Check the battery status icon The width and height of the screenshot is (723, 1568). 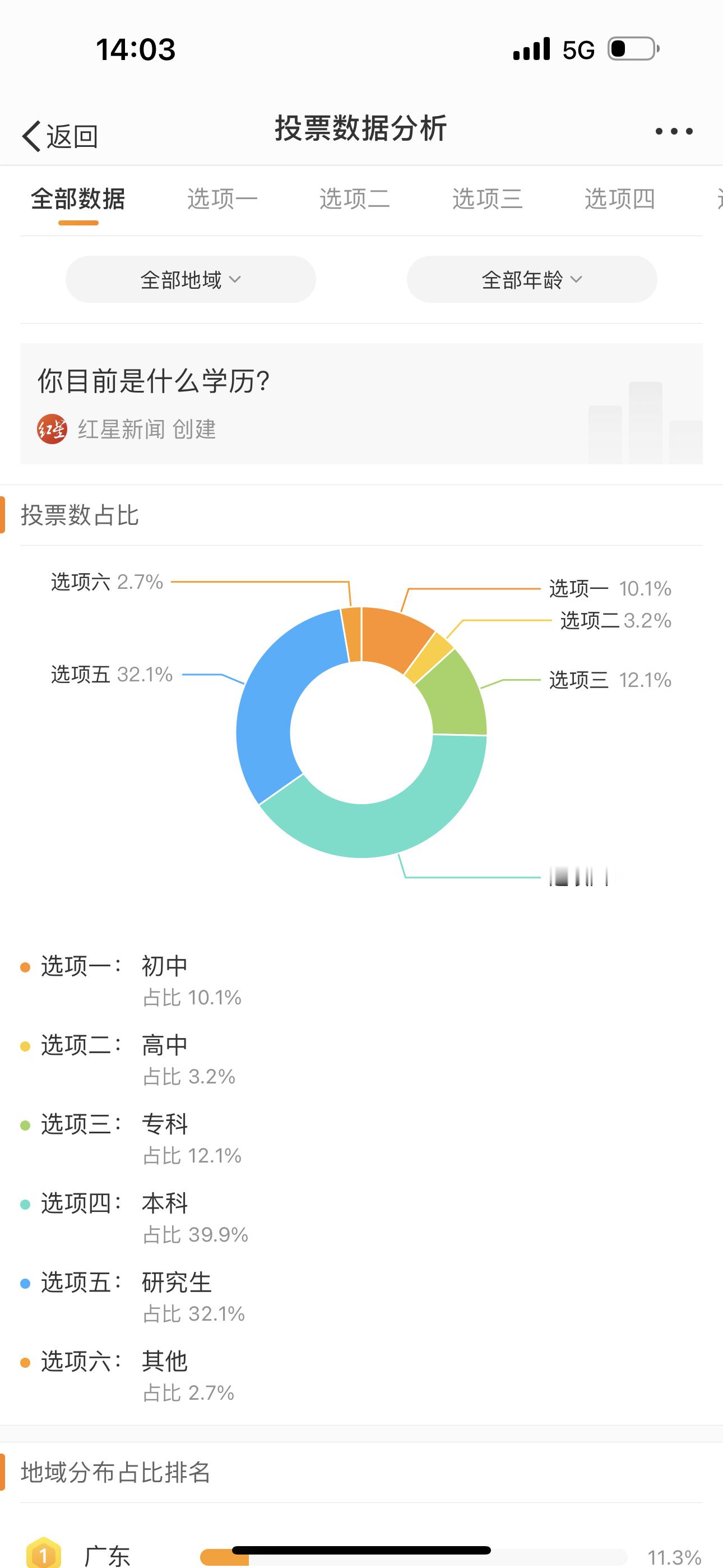click(x=633, y=49)
